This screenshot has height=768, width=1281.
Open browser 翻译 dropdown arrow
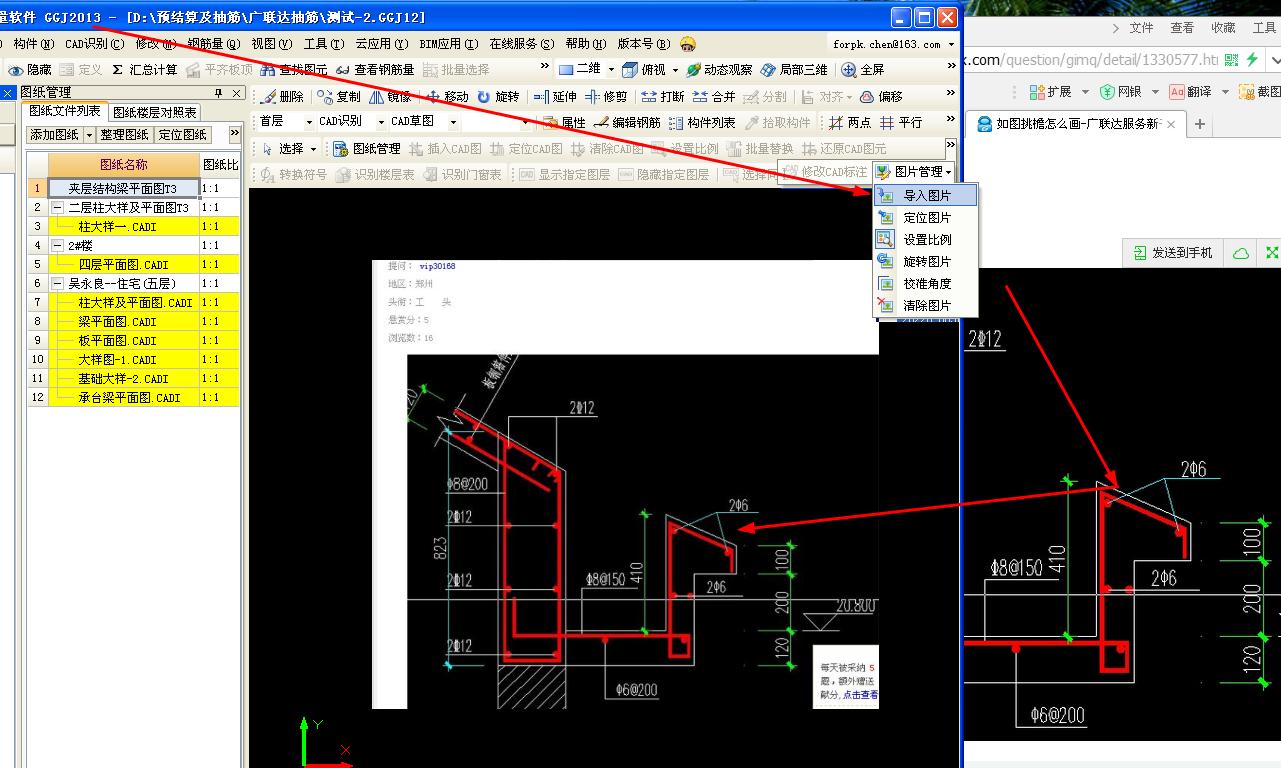[x=1225, y=92]
